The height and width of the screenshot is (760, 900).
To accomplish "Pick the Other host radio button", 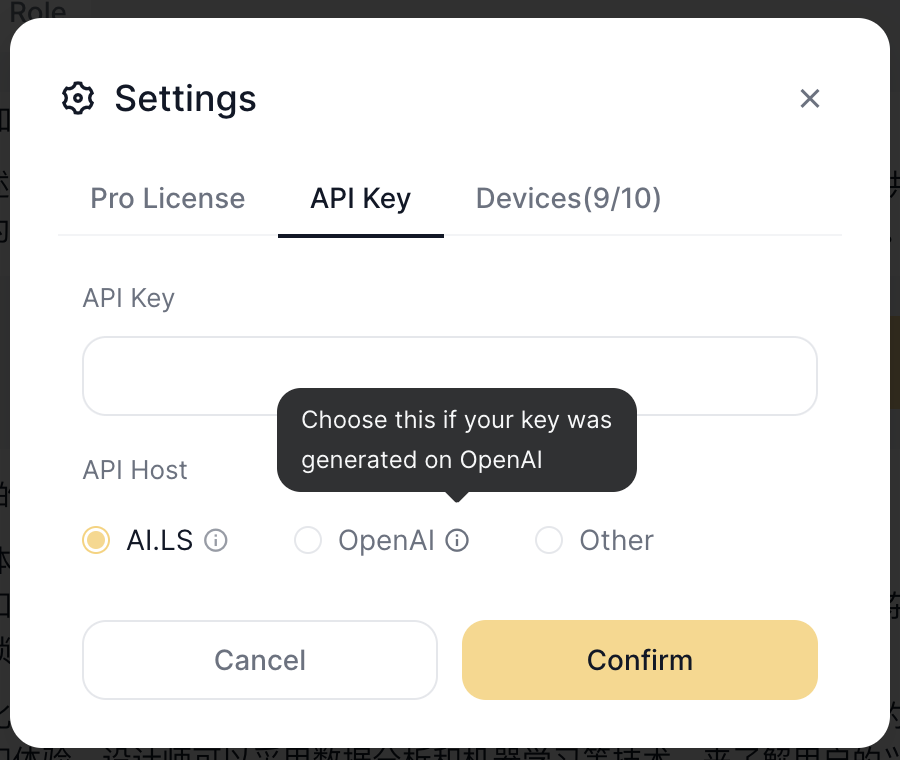I will (549, 541).
